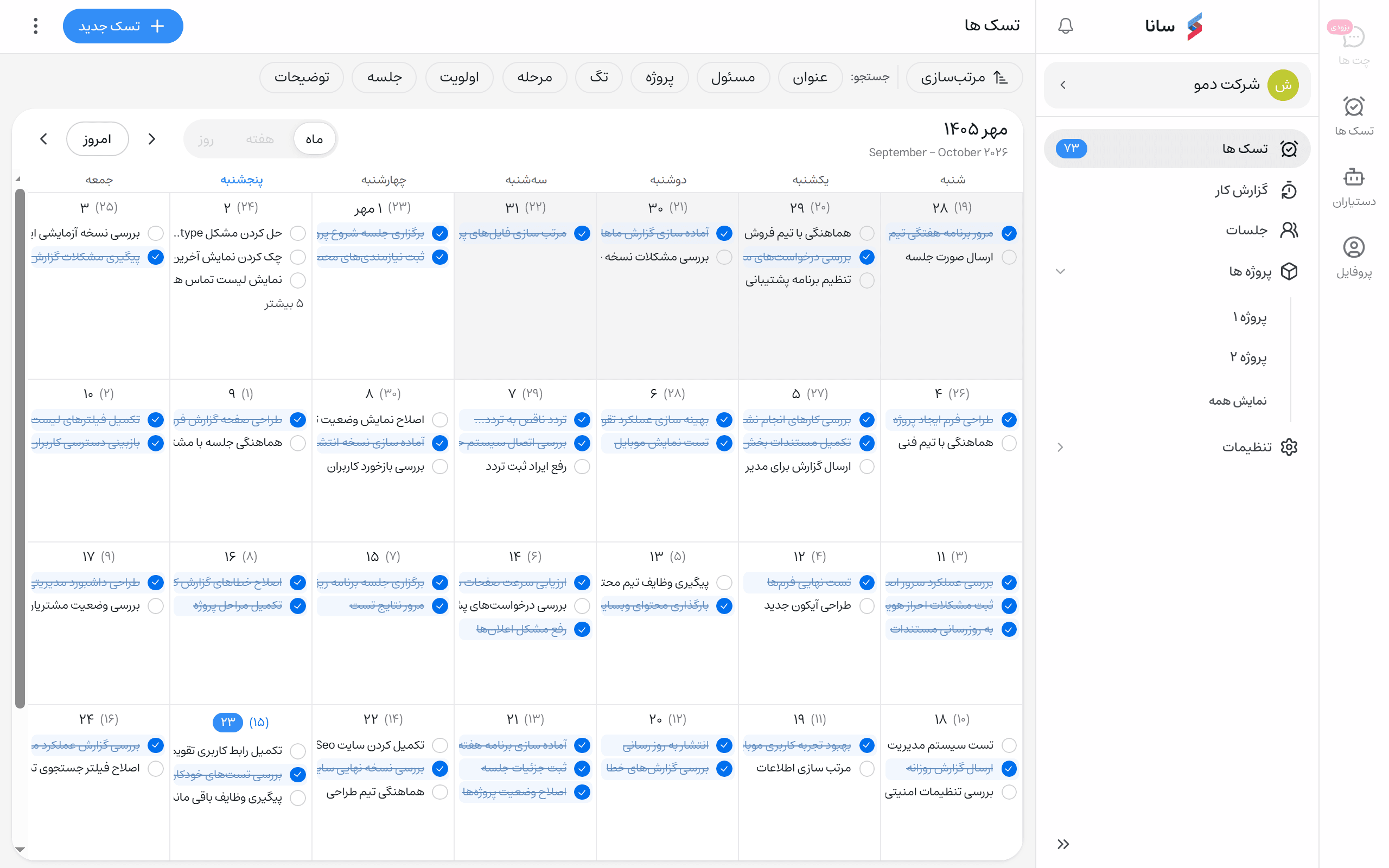Click the امروز button

[97, 139]
